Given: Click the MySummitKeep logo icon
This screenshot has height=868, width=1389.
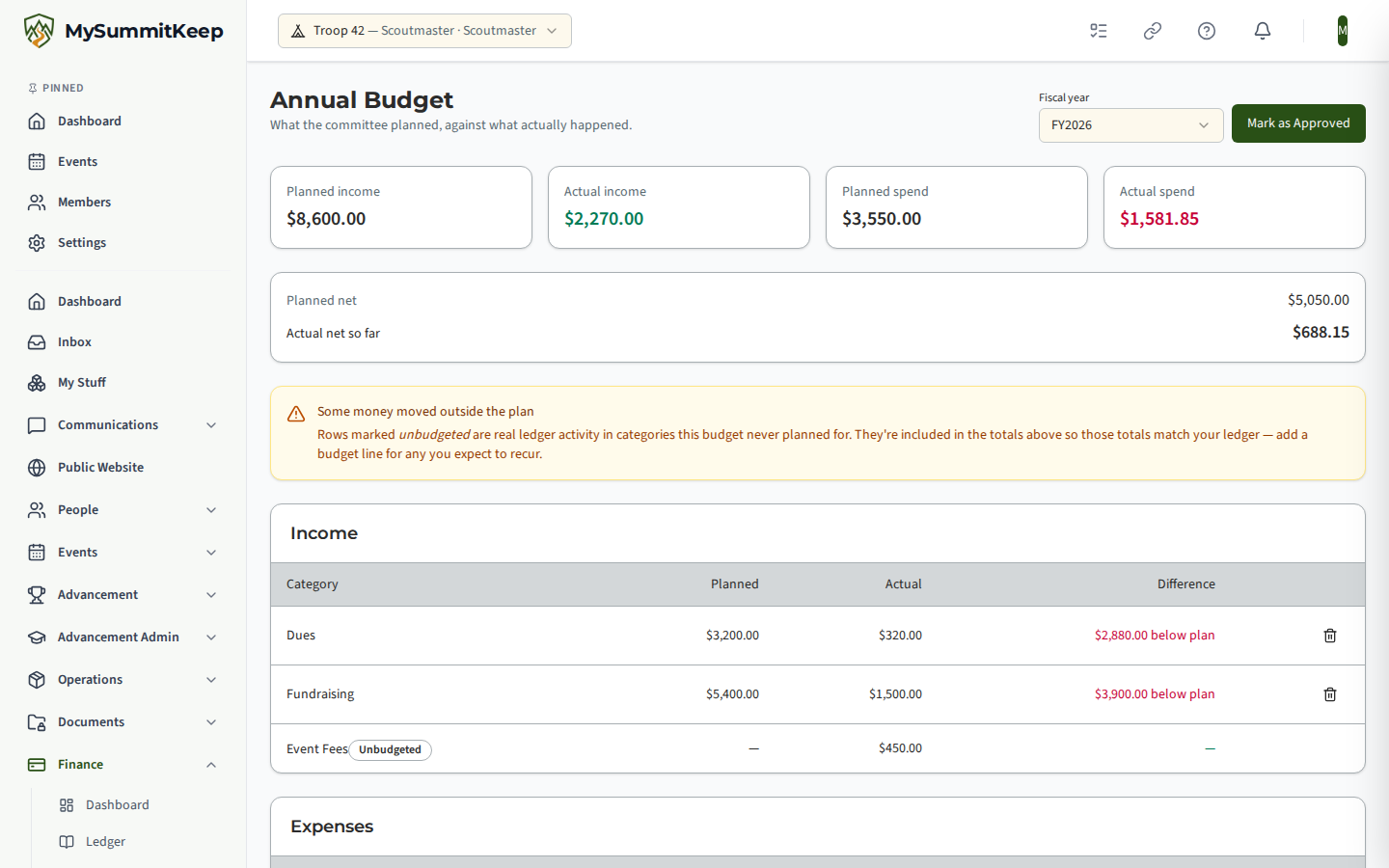Looking at the screenshot, I should (x=39, y=31).
